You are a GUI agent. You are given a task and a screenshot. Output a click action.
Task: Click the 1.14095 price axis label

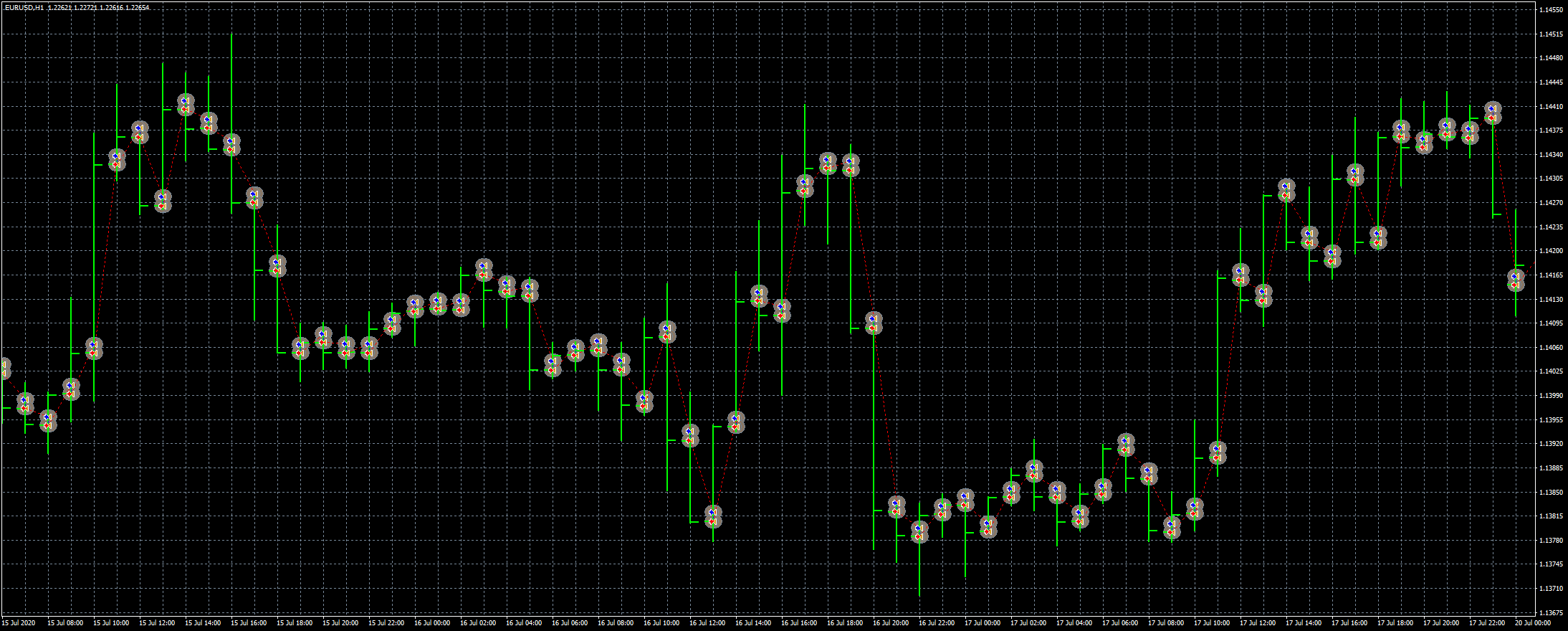point(1550,323)
